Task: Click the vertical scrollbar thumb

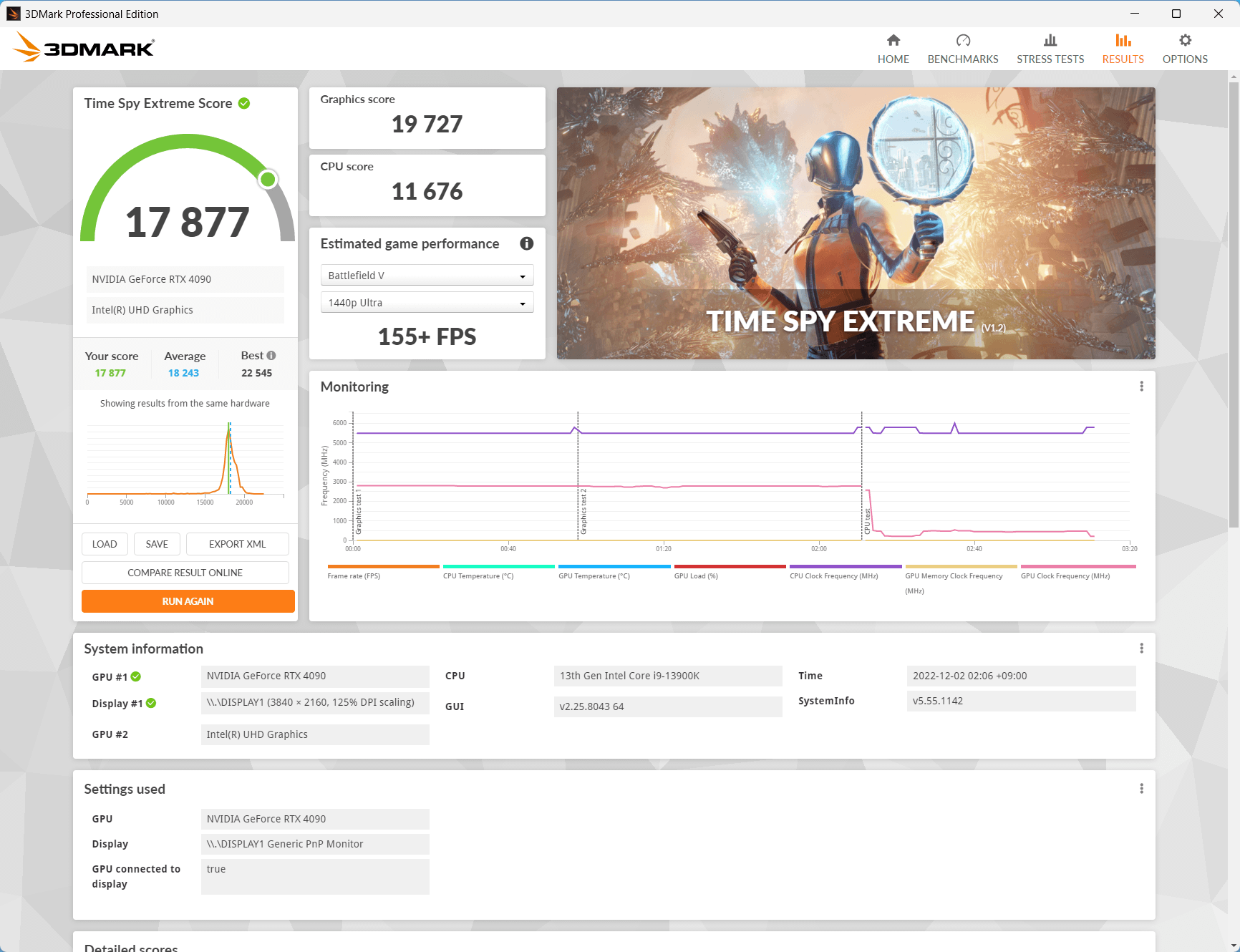Action: 1234,304
